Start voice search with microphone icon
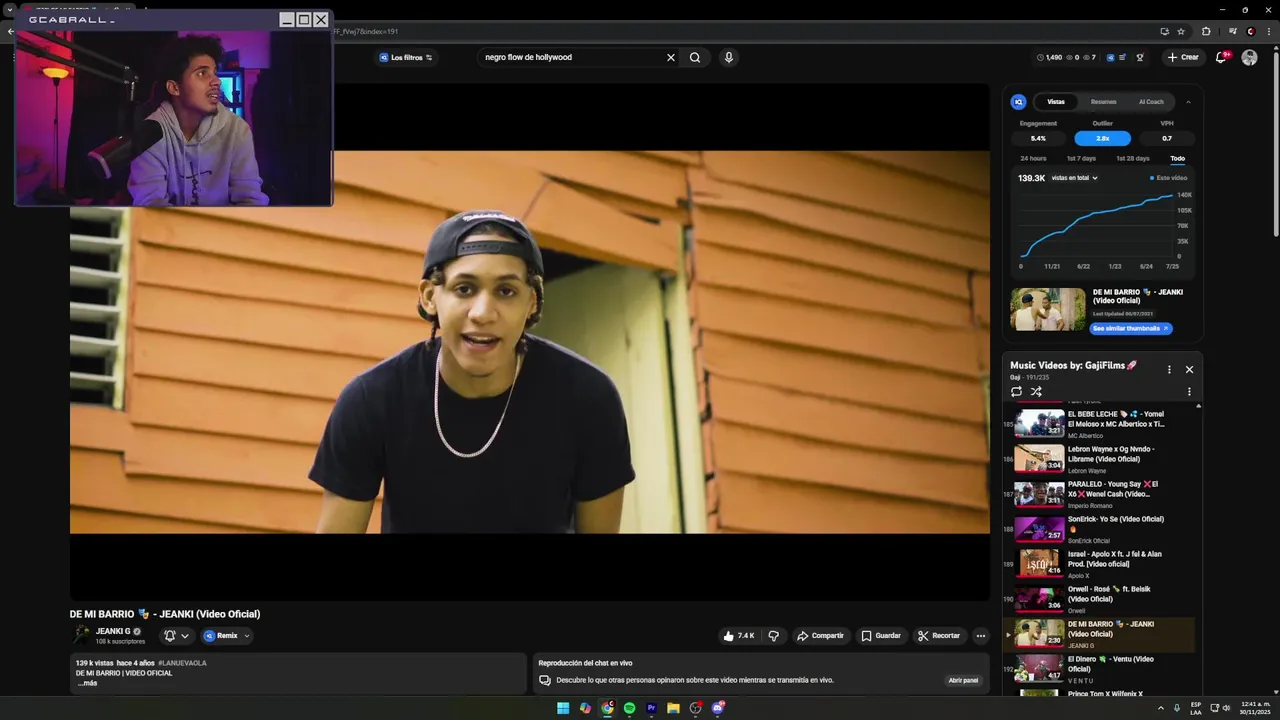Image resolution: width=1280 pixels, height=720 pixels. [x=729, y=57]
